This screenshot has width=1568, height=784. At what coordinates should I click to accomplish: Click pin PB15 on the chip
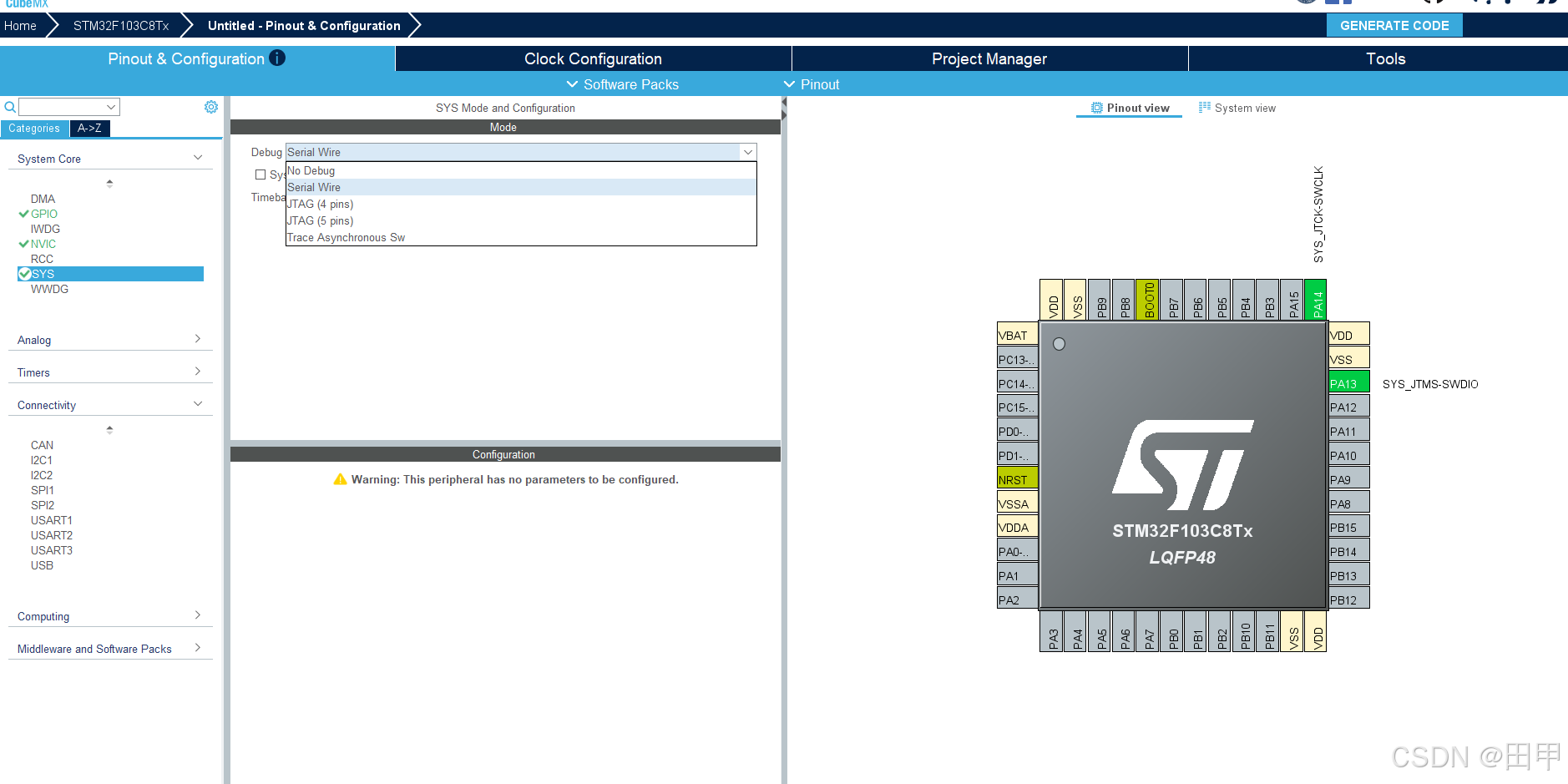tap(1349, 526)
